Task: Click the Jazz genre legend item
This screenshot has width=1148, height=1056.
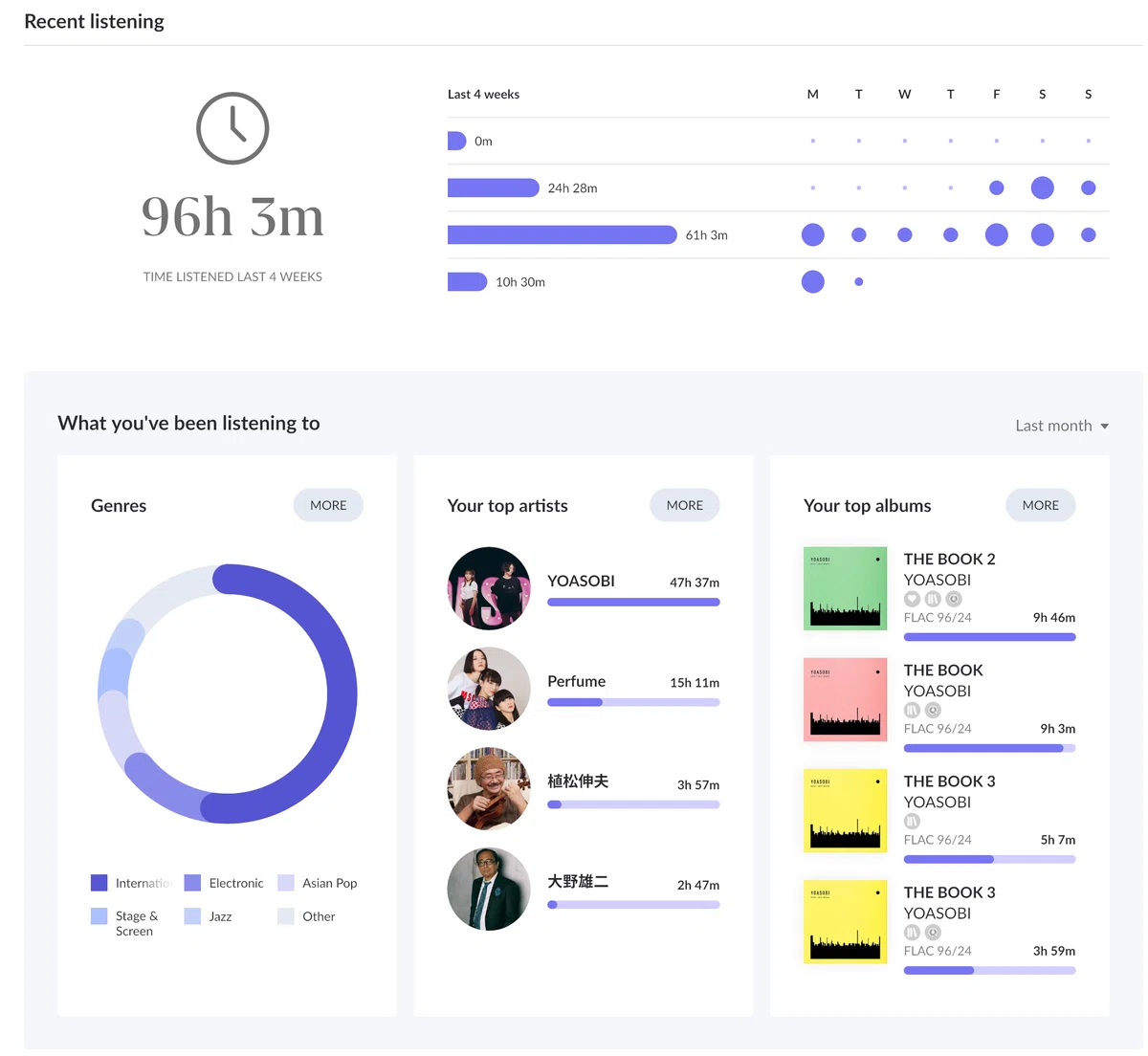Action: (x=208, y=916)
